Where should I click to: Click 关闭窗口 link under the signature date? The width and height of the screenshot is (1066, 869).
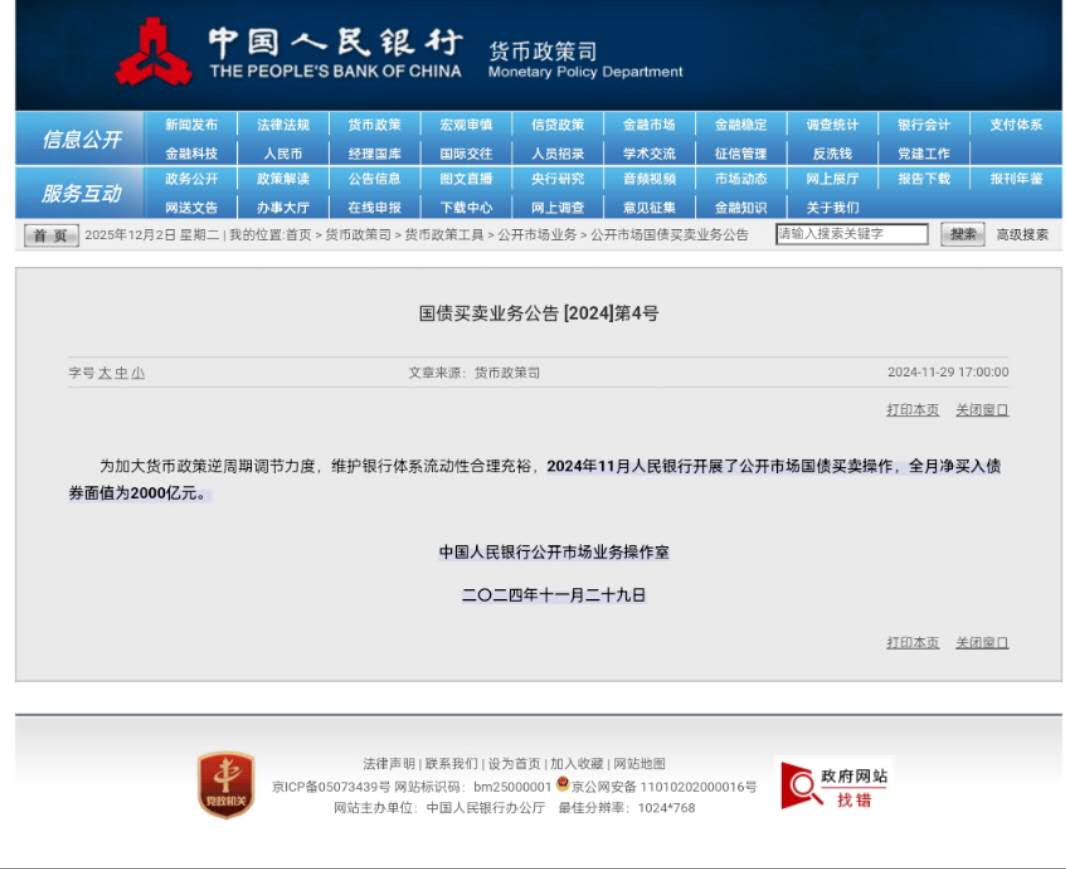pos(982,643)
